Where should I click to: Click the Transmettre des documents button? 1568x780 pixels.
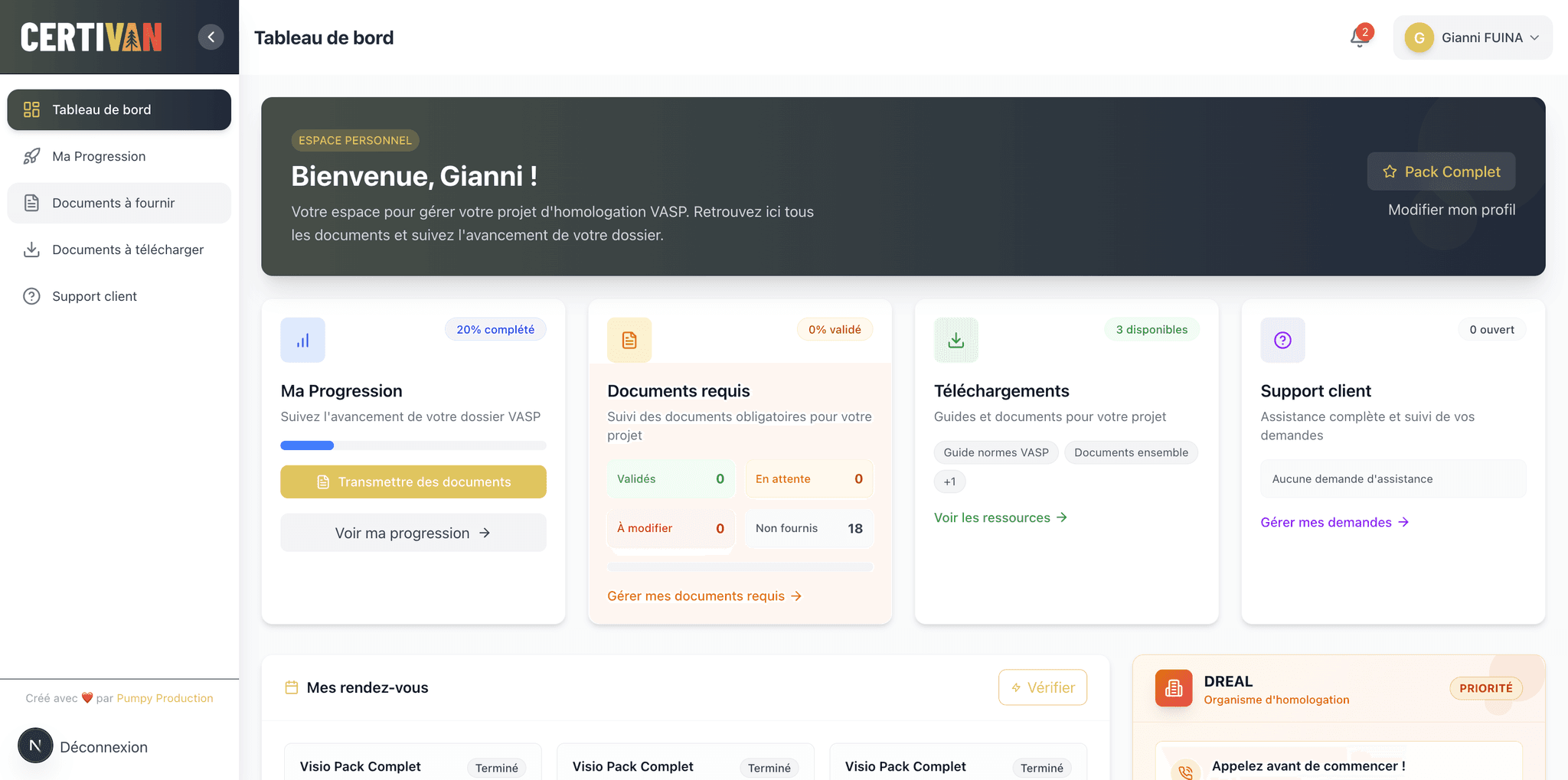pos(413,481)
